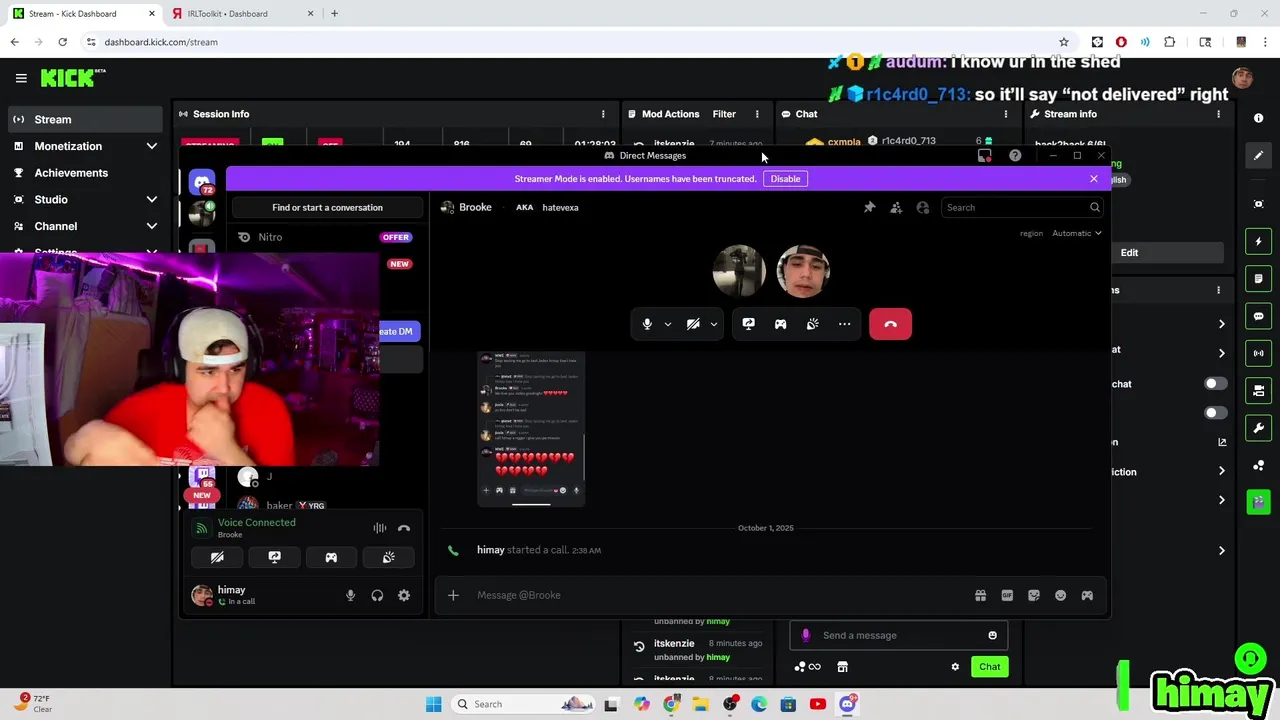Select pencil edit icon in Kick toolbar
Image resolution: width=1280 pixels, height=720 pixels.
tap(1258, 155)
